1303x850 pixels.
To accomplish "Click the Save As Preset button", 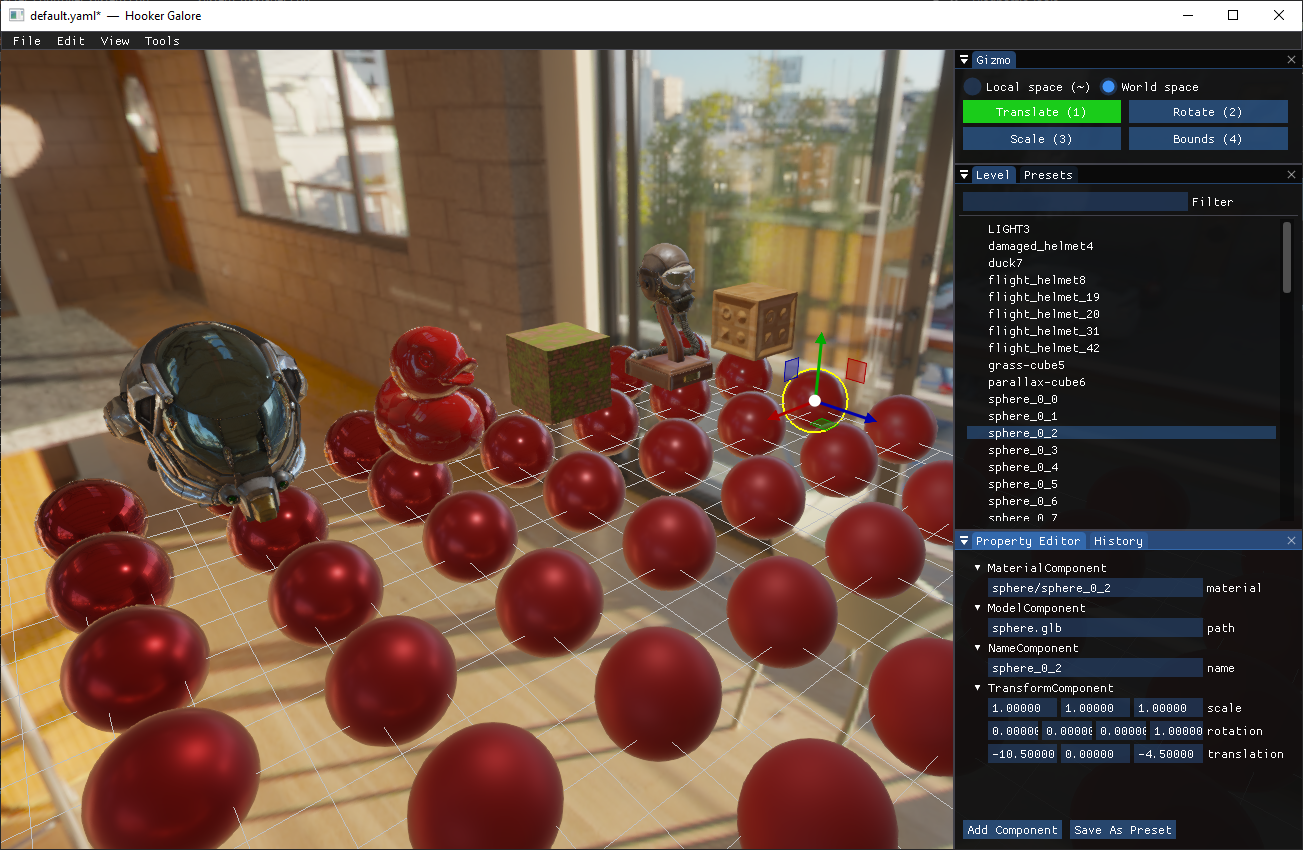I will click(x=1123, y=830).
